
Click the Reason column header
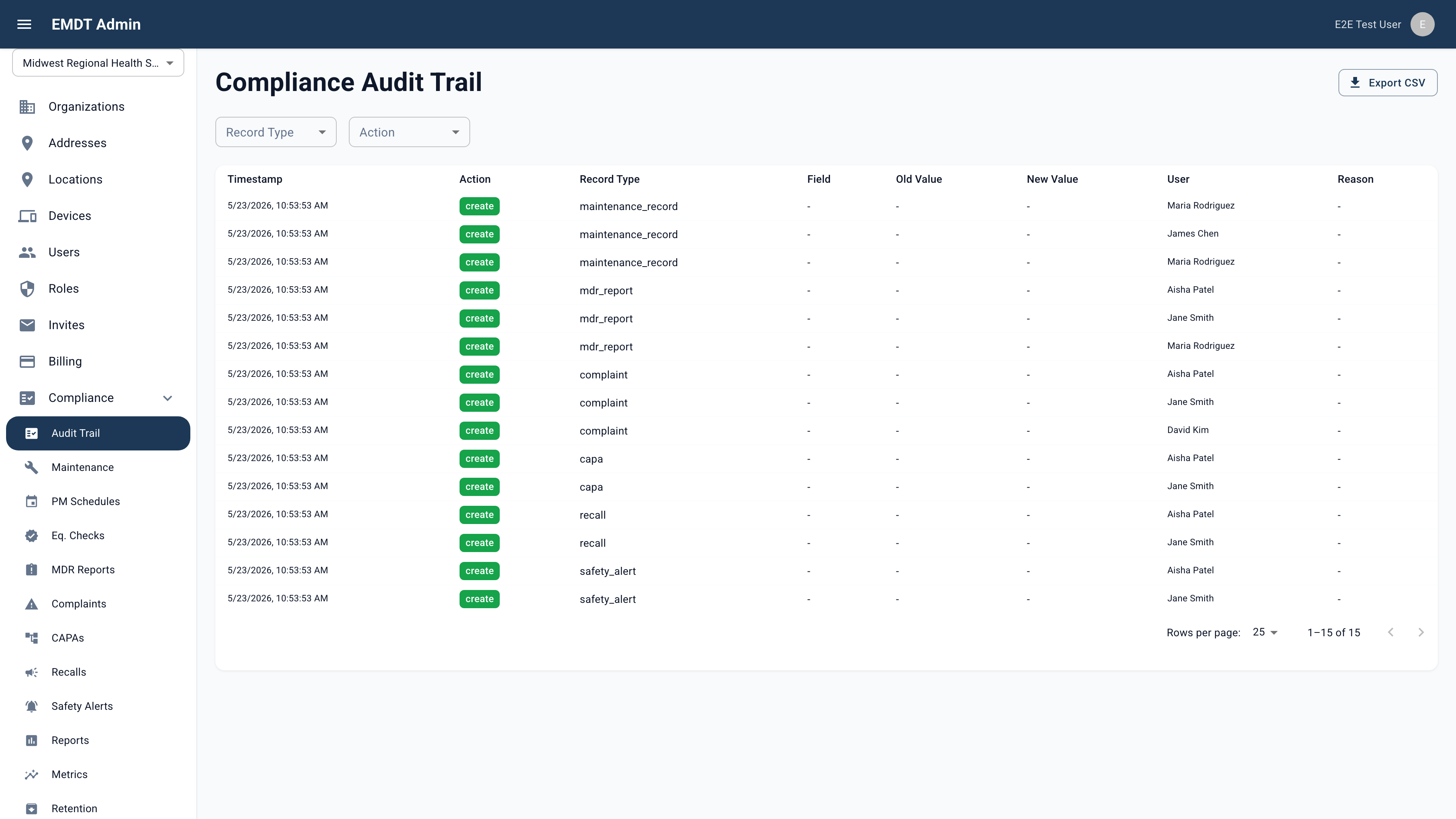click(x=1355, y=179)
